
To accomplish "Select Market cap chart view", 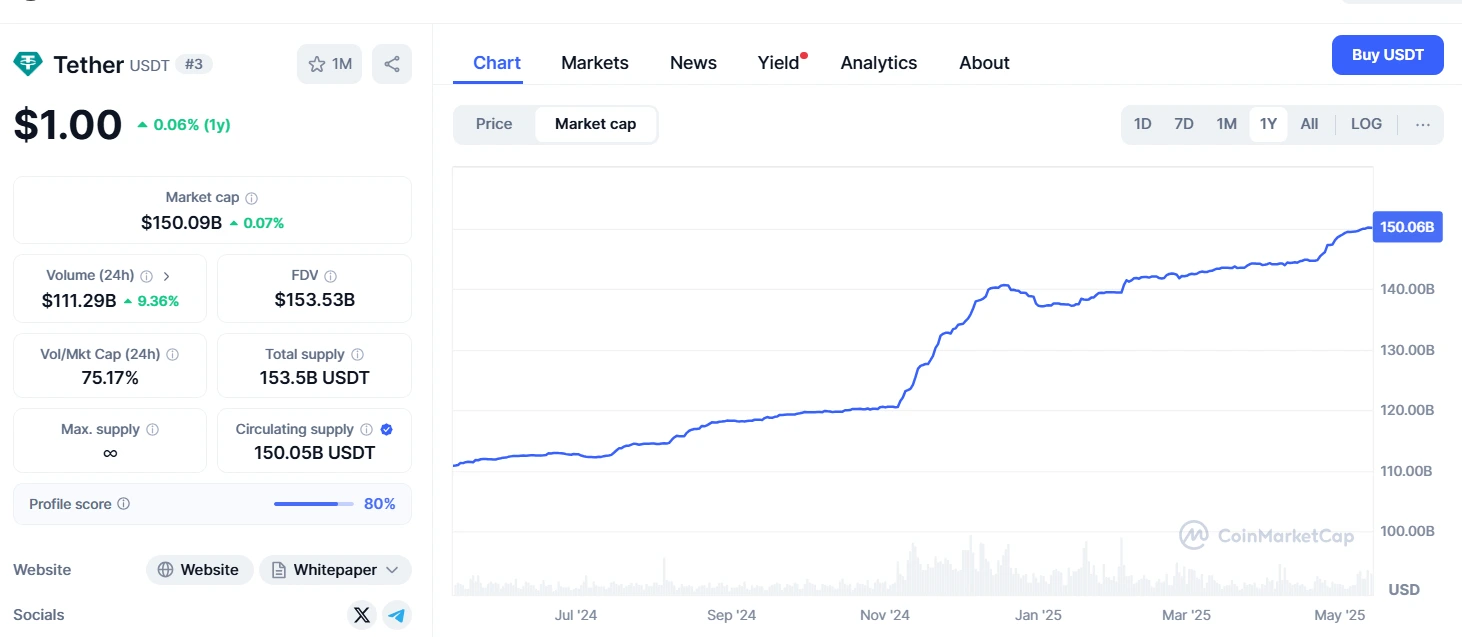I will point(596,124).
